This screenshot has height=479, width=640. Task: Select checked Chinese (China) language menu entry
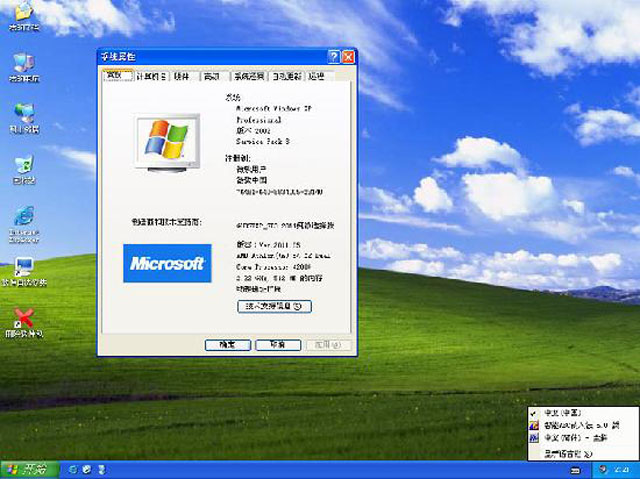pos(582,413)
